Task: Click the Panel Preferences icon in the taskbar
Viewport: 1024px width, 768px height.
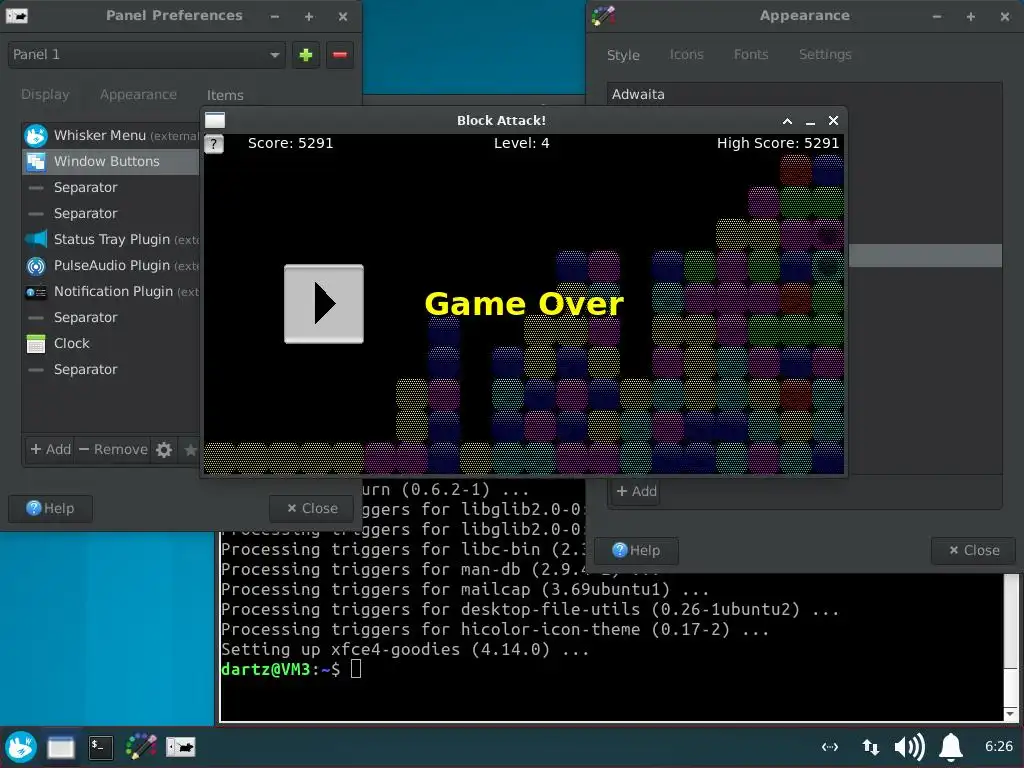Action: pyautogui.click(x=181, y=746)
